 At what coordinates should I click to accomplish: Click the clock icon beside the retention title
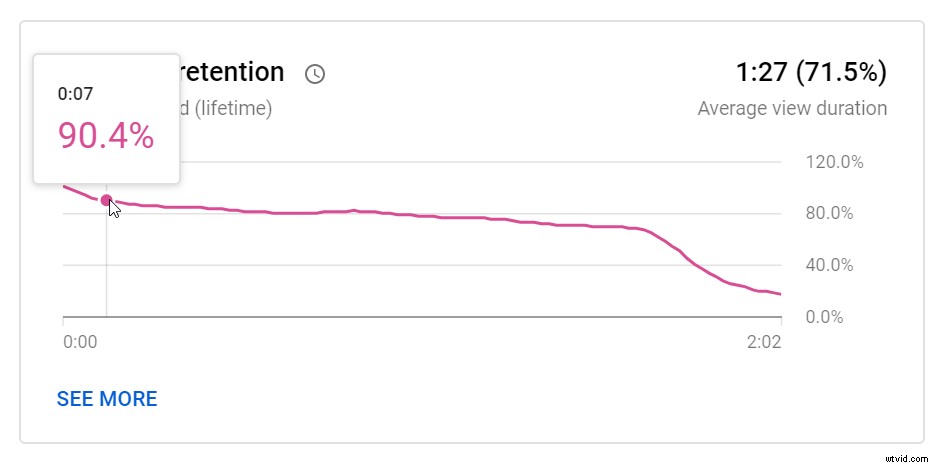[x=315, y=74]
